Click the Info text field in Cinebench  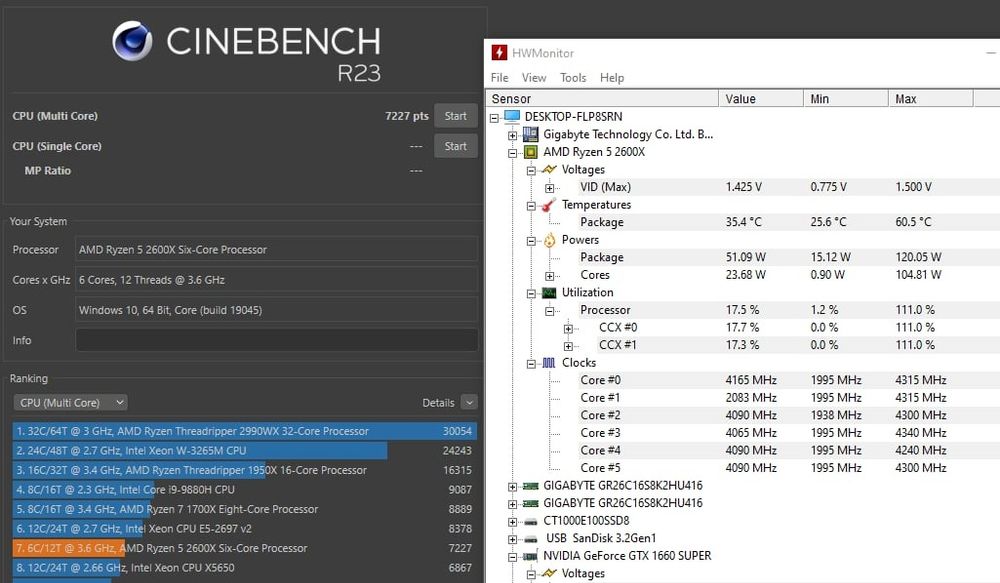point(277,340)
